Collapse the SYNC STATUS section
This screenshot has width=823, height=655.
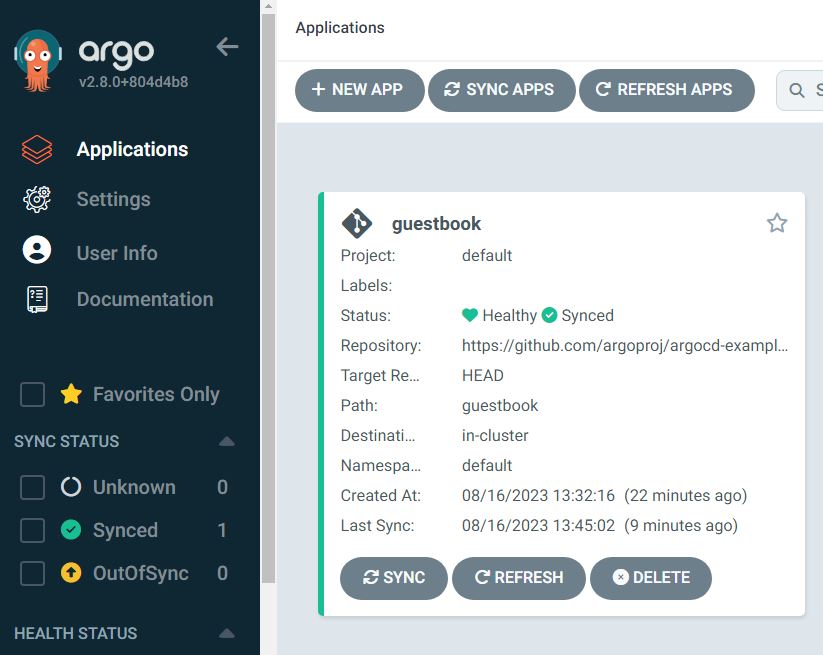click(227, 441)
